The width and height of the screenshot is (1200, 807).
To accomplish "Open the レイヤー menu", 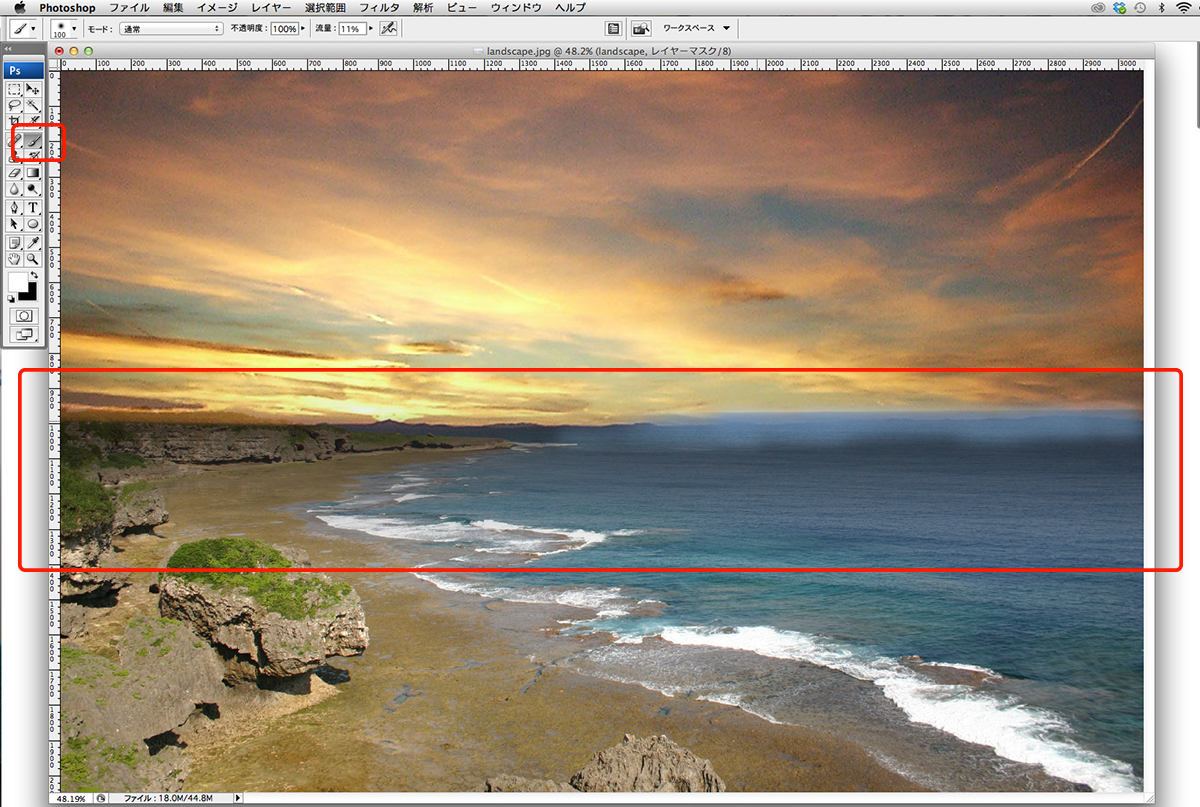I will pyautogui.click(x=271, y=7).
